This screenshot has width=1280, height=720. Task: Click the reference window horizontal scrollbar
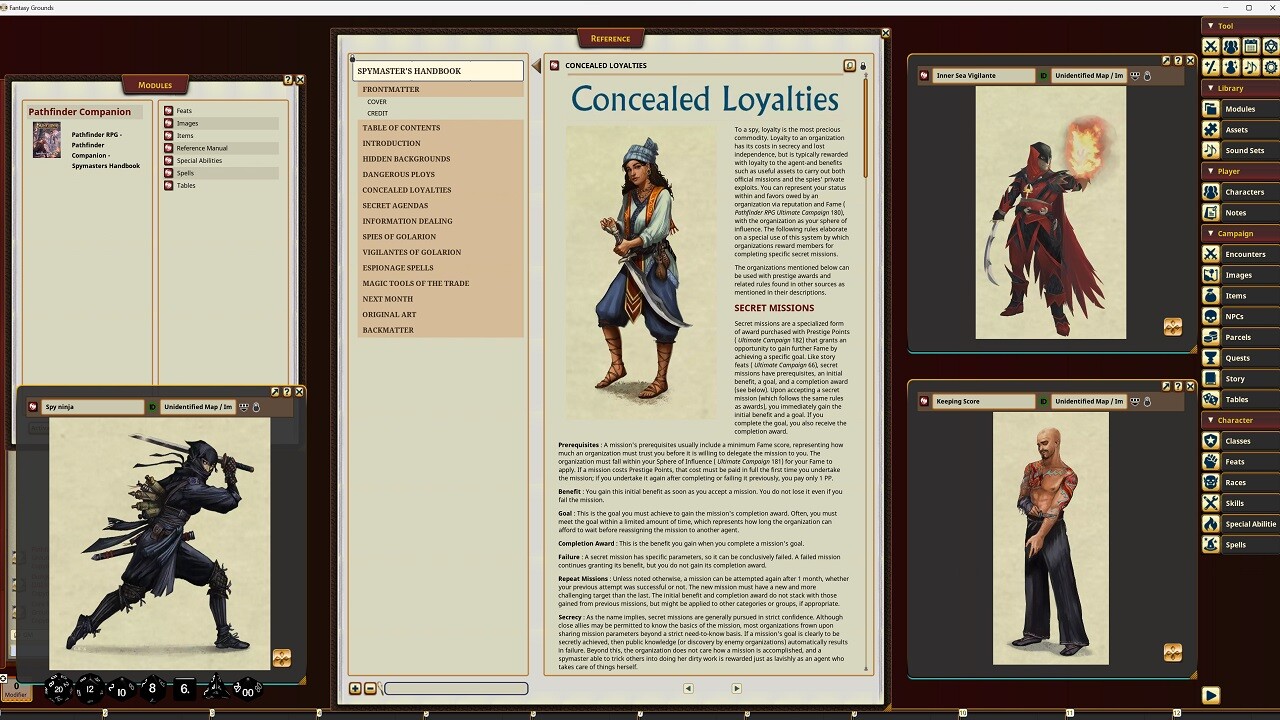coord(455,688)
